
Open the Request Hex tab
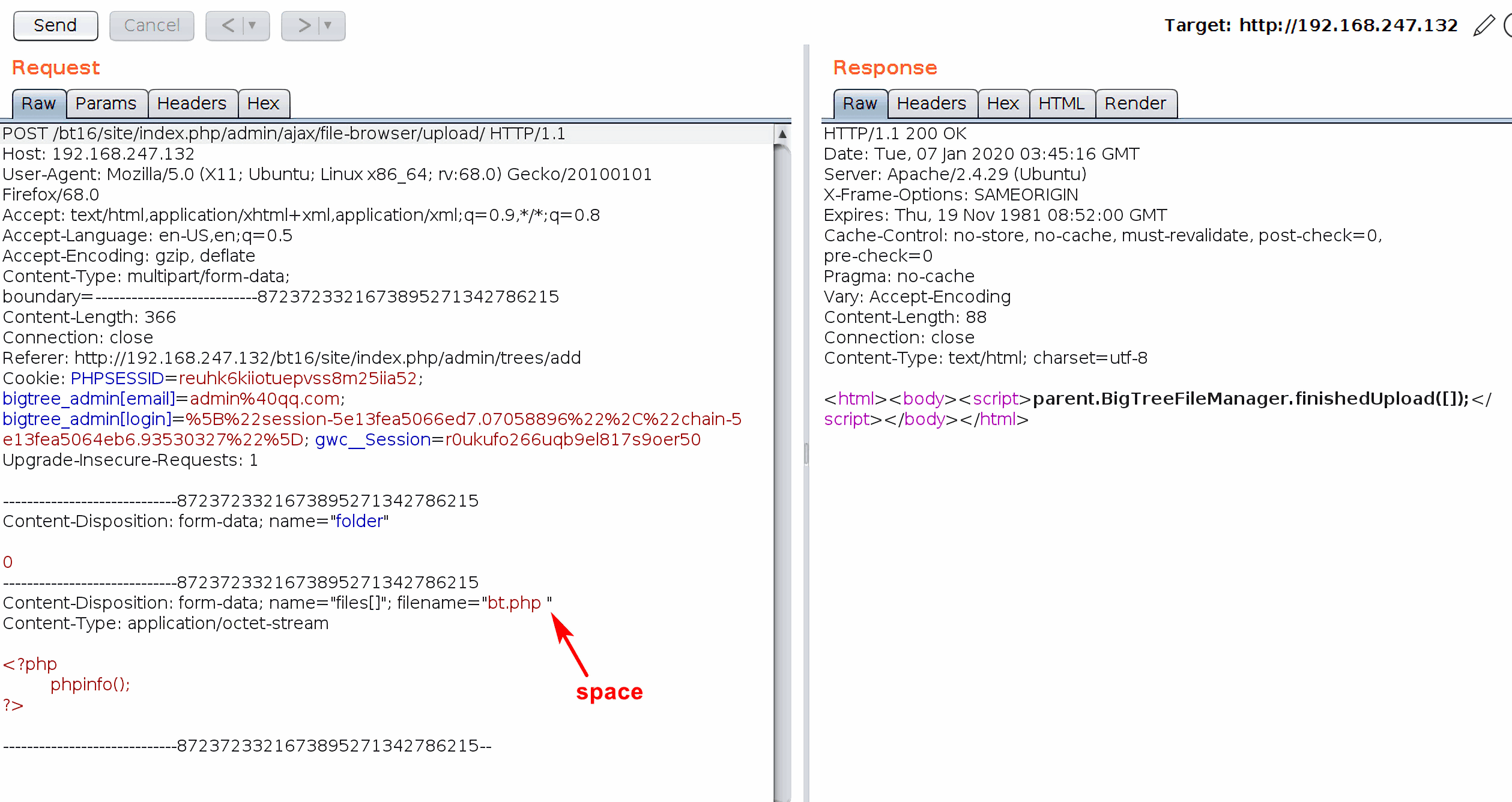(264, 104)
